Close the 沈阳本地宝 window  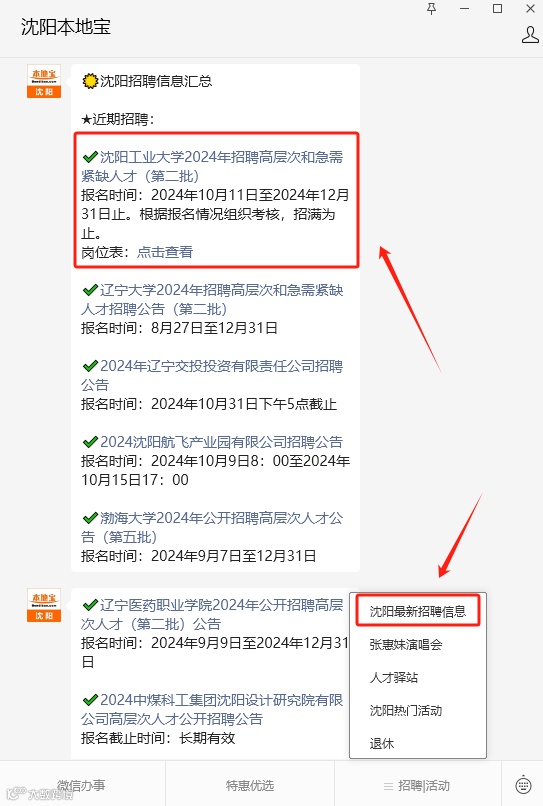[531, 9]
